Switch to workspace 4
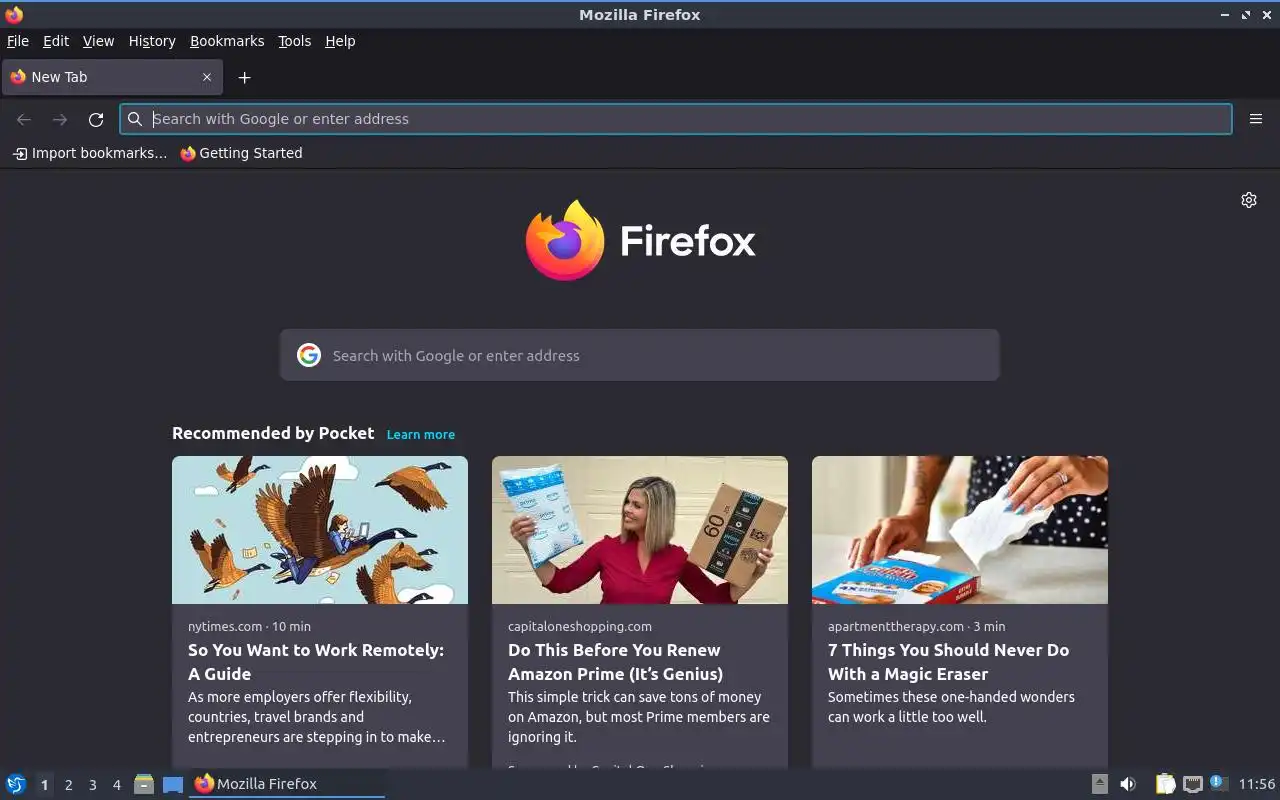 coord(117,785)
